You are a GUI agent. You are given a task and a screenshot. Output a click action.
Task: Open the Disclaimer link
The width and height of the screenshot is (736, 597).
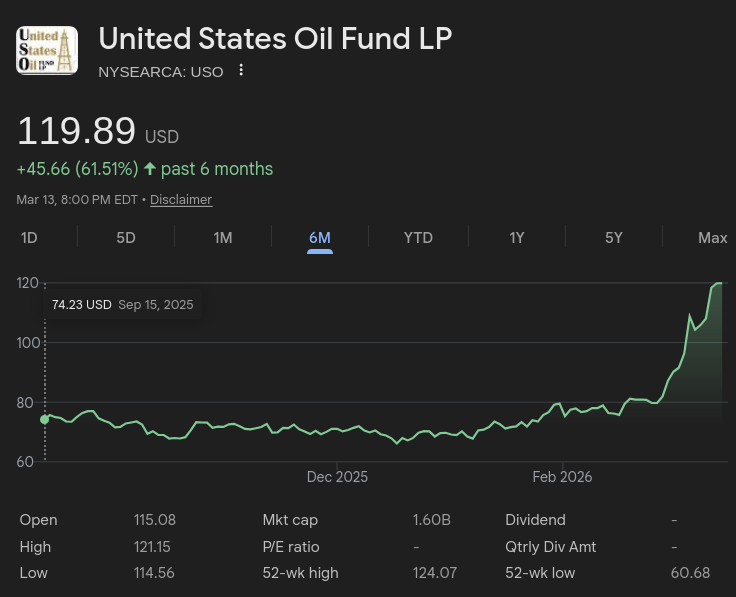(x=181, y=200)
